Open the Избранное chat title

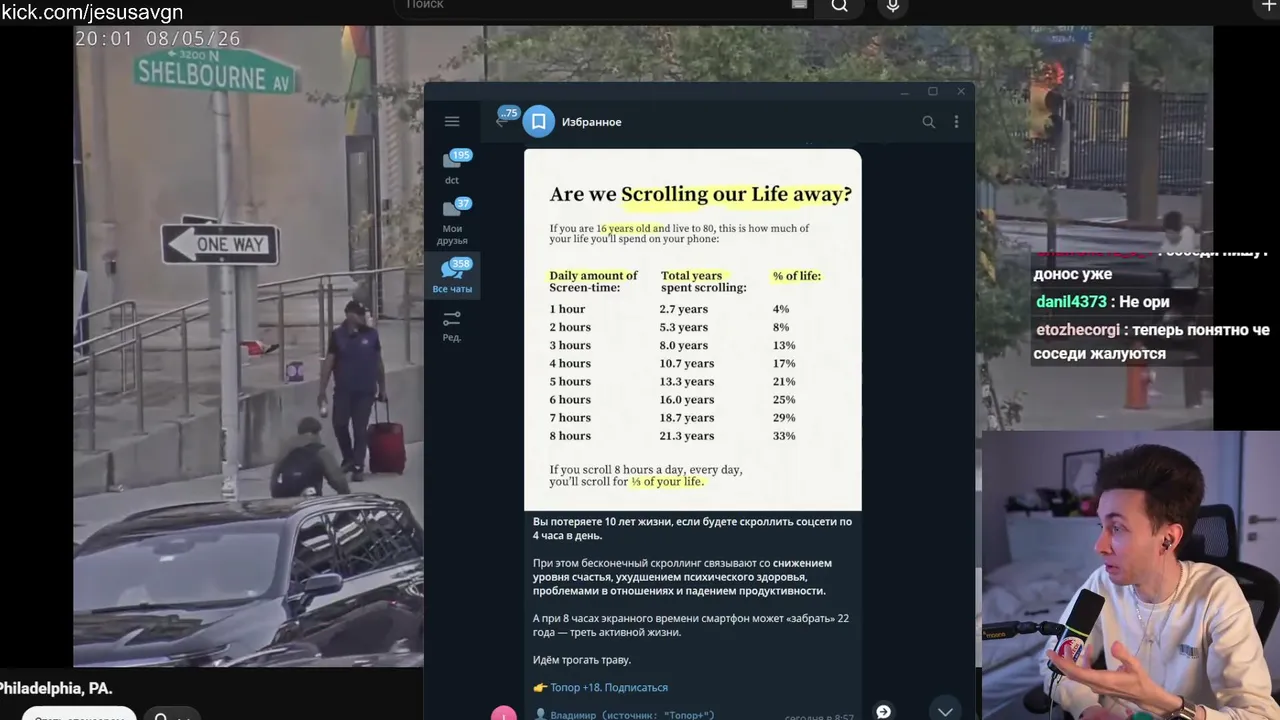point(591,122)
